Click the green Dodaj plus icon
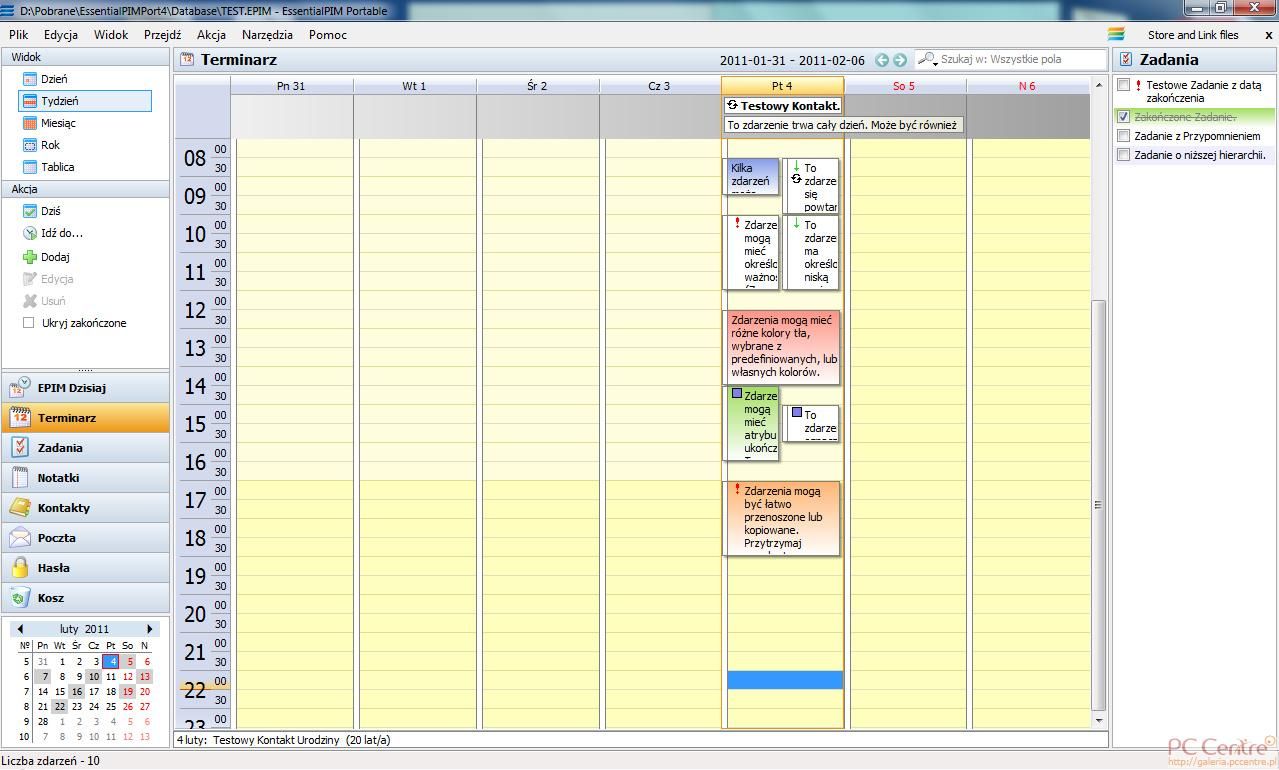 (x=30, y=257)
